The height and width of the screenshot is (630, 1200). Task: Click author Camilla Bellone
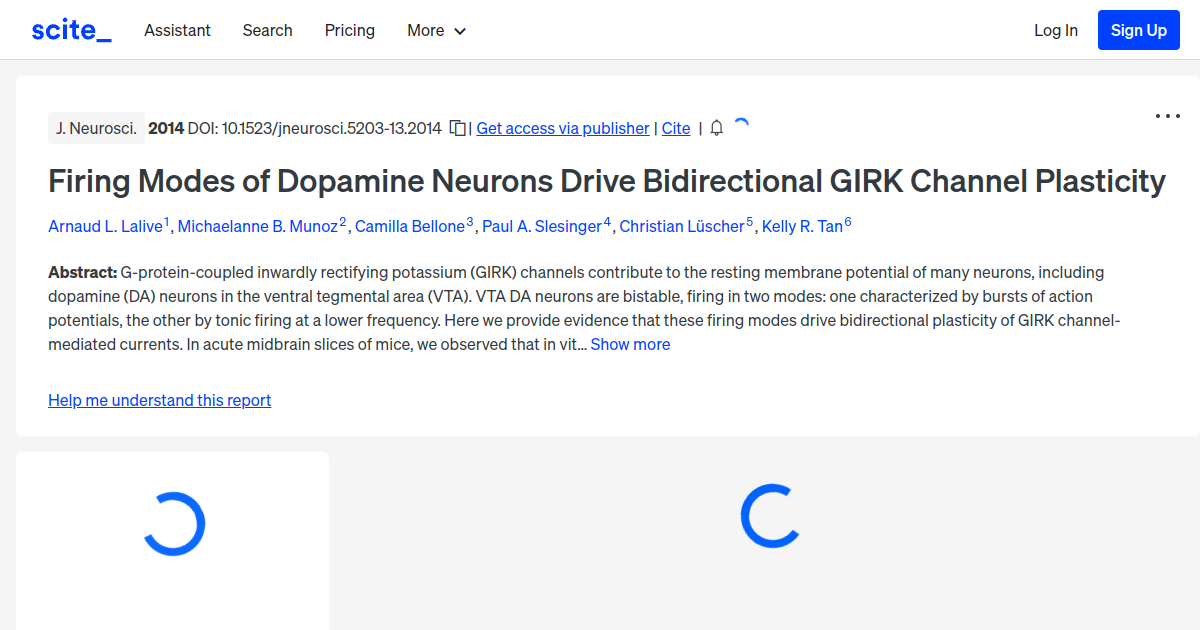(x=411, y=226)
